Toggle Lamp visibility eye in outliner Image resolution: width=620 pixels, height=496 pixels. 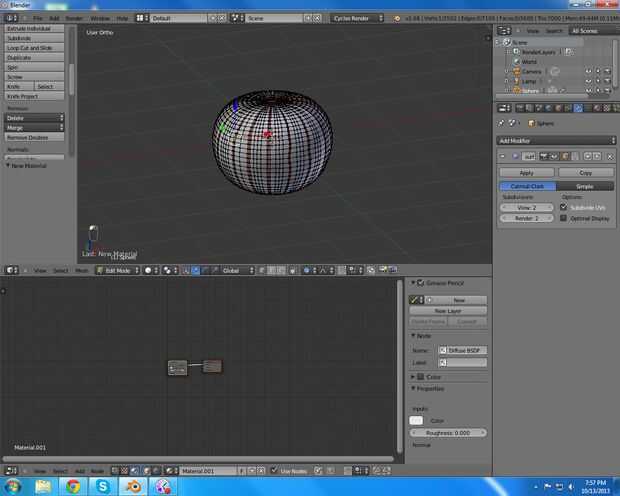[x=589, y=81]
